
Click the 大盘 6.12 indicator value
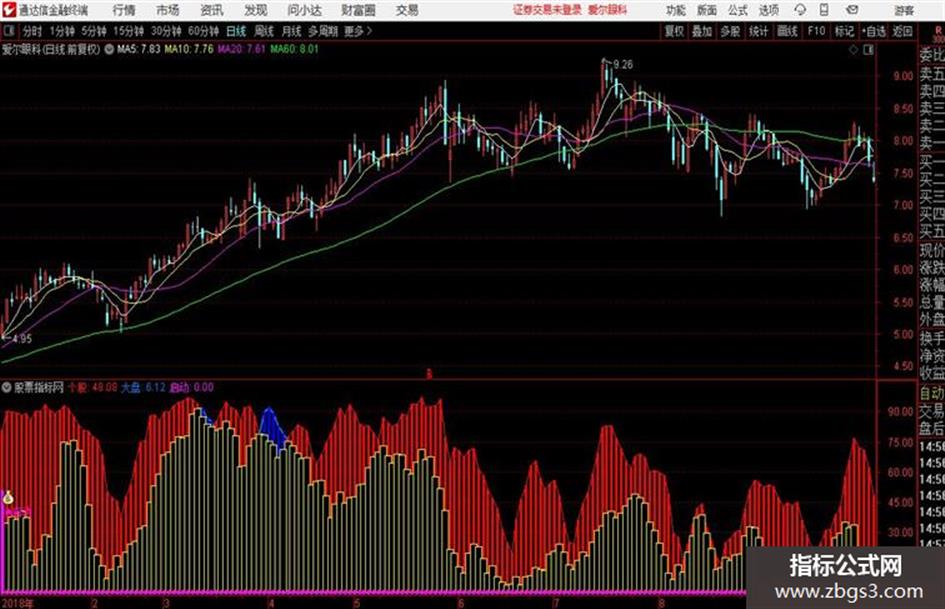[143, 387]
